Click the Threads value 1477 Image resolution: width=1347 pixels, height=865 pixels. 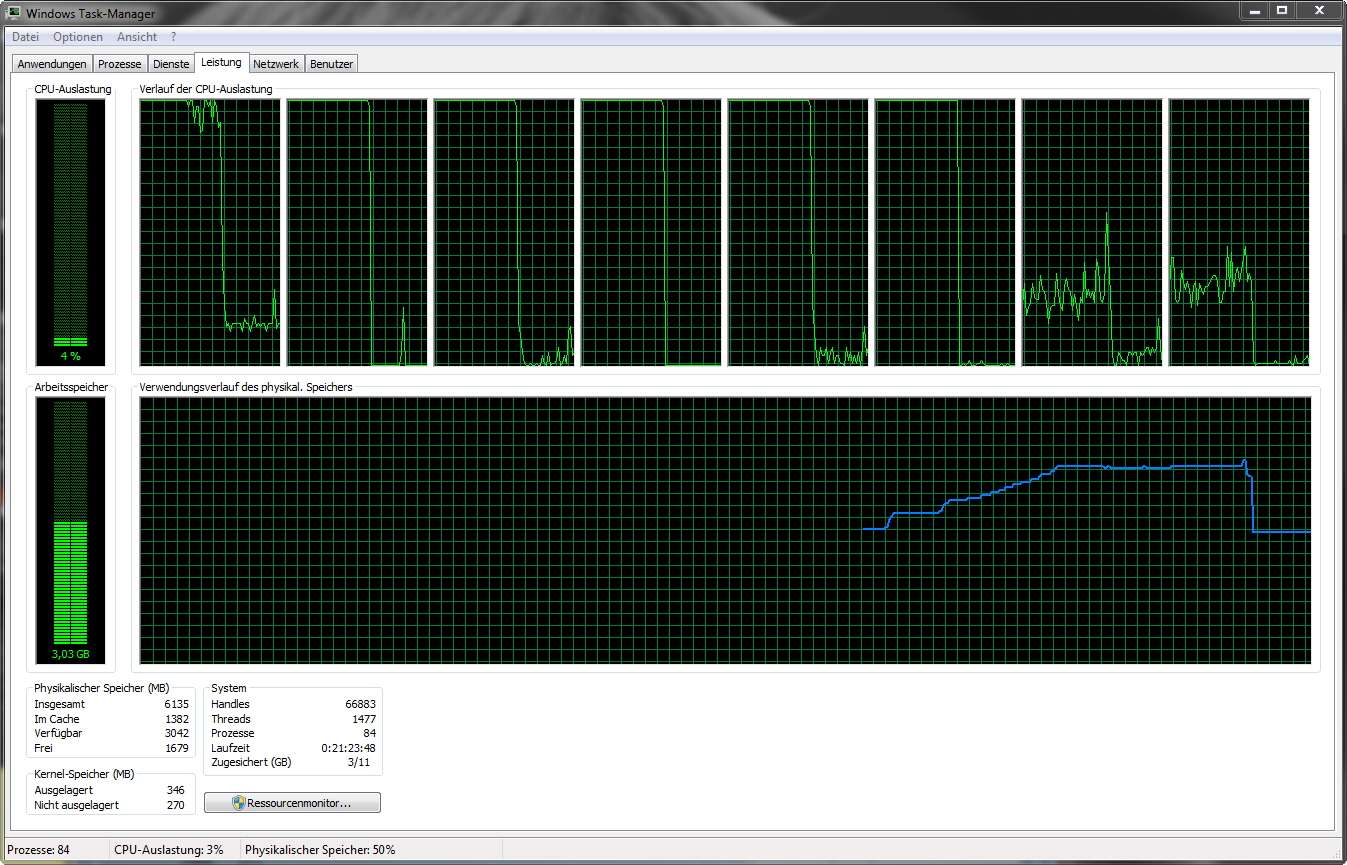click(364, 719)
